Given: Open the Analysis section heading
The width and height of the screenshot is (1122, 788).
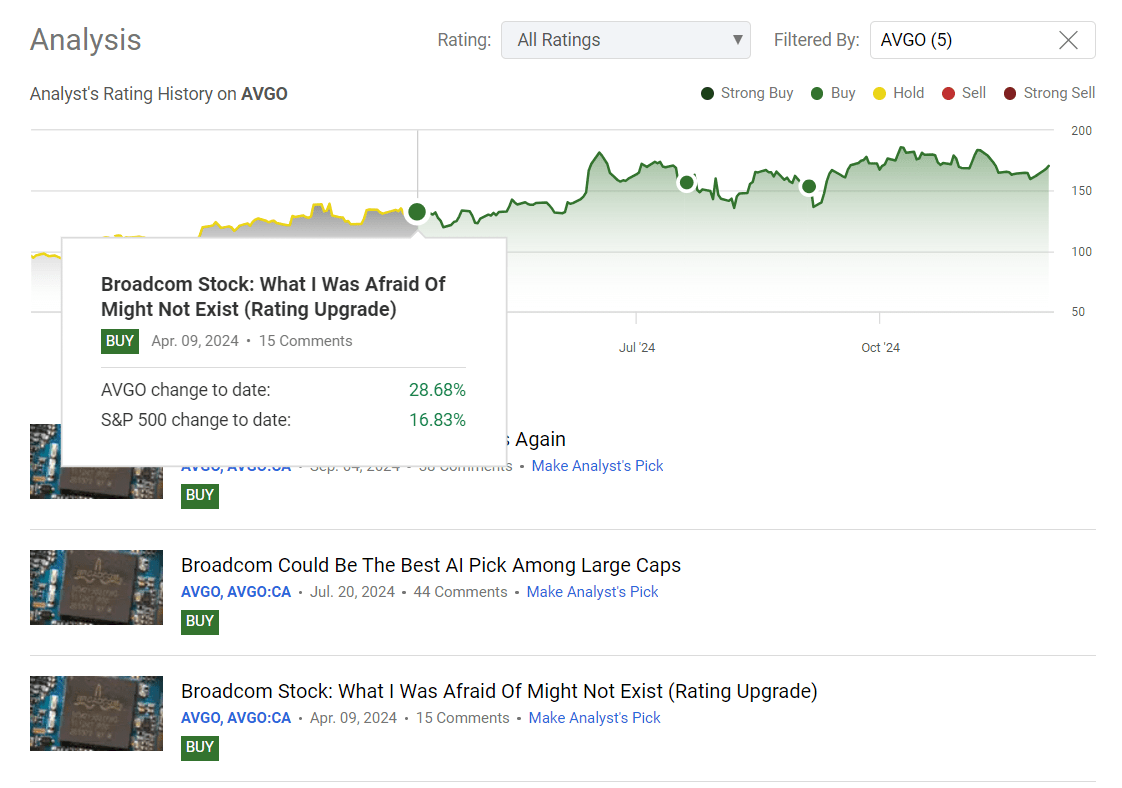Looking at the screenshot, I should 85,39.
